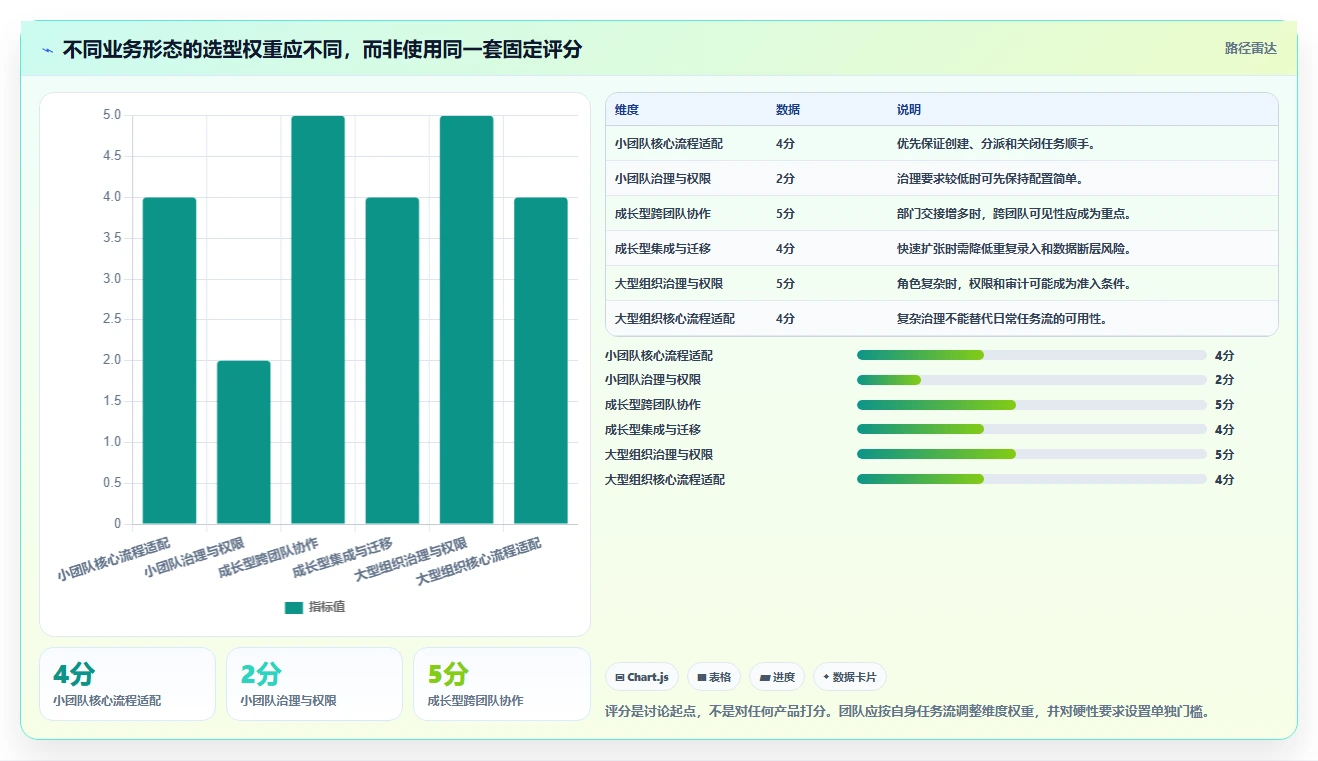Click the chart bar for 小团队核心流程适配

point(169,360)
